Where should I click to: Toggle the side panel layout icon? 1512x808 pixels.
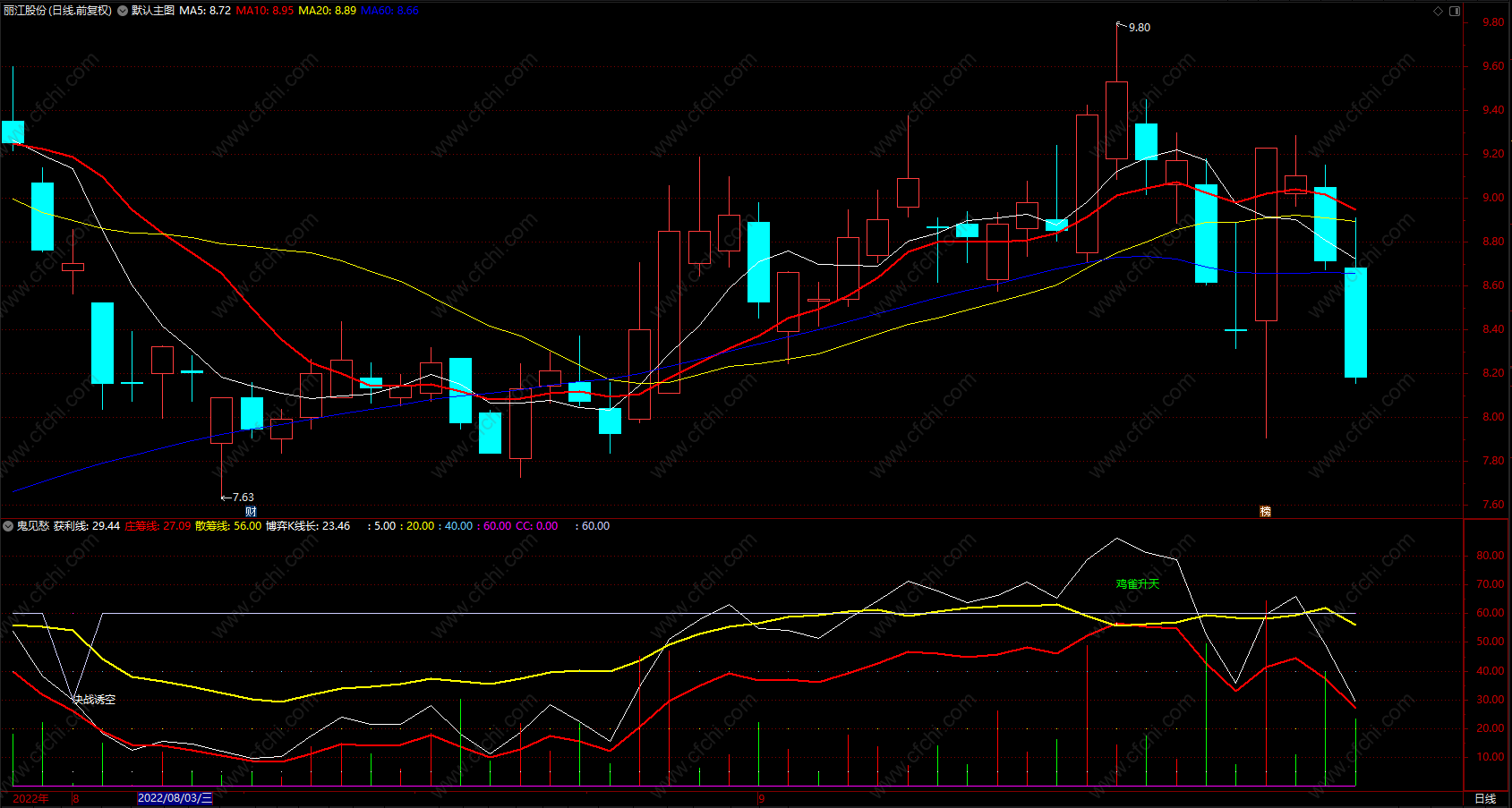tap(1455, 11)
